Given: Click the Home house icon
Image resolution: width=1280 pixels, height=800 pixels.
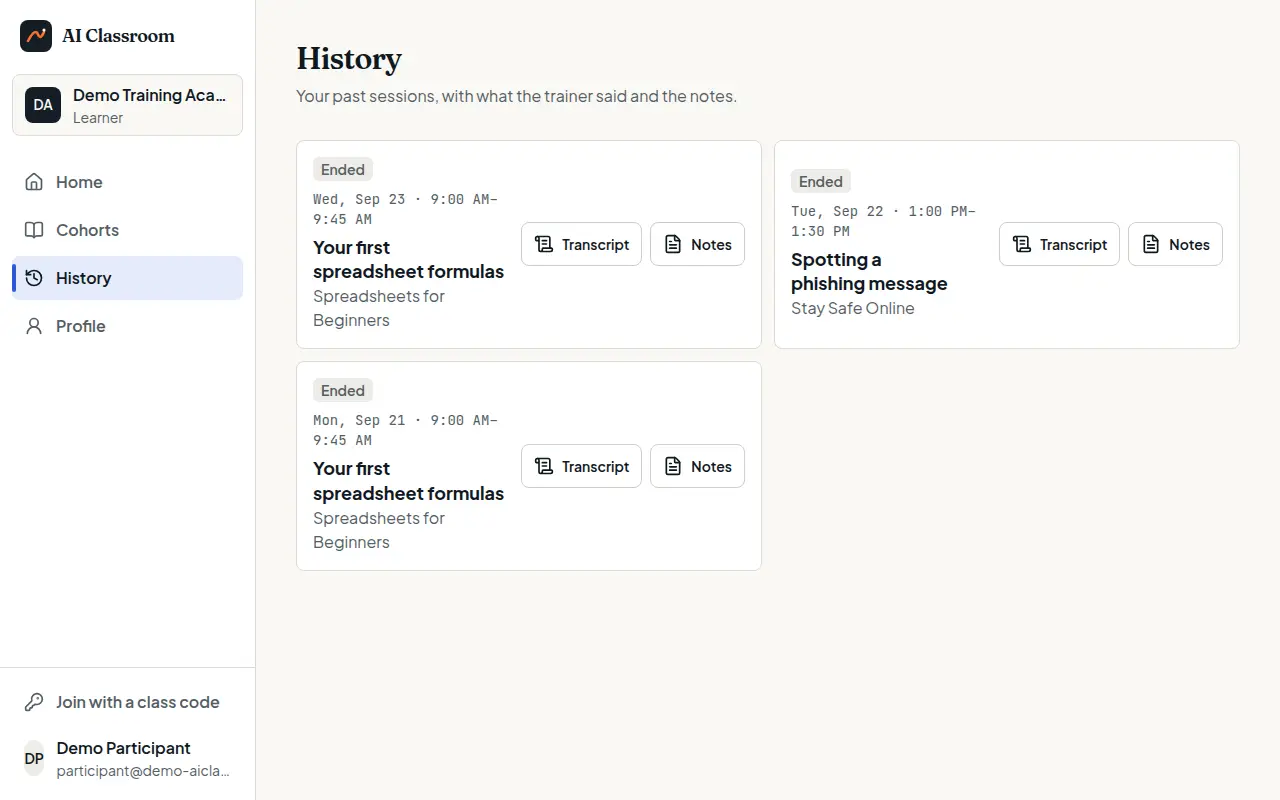Looking at the screenshot, I should (x=34, y=182).
